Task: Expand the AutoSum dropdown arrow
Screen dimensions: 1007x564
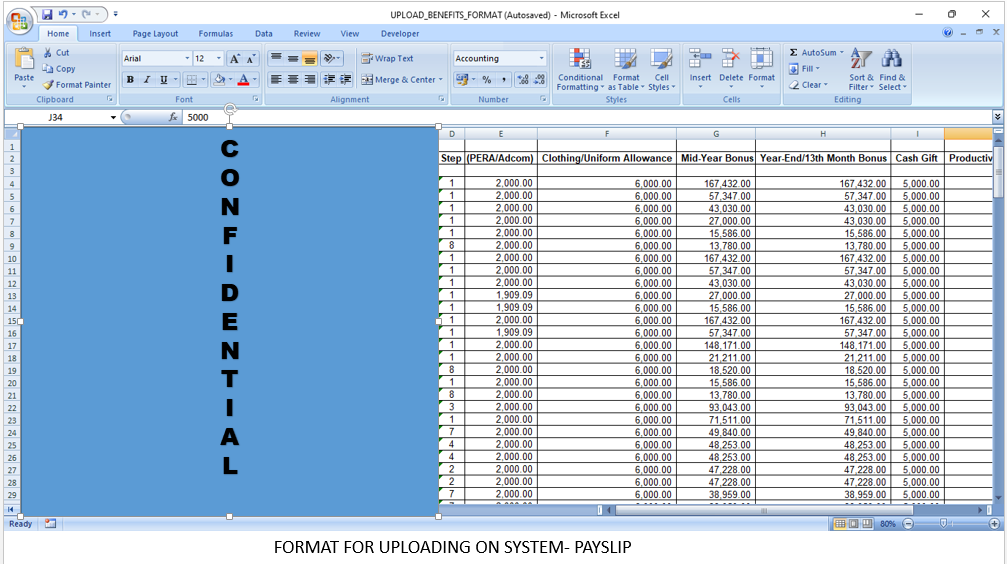Action: pos(841,53)
